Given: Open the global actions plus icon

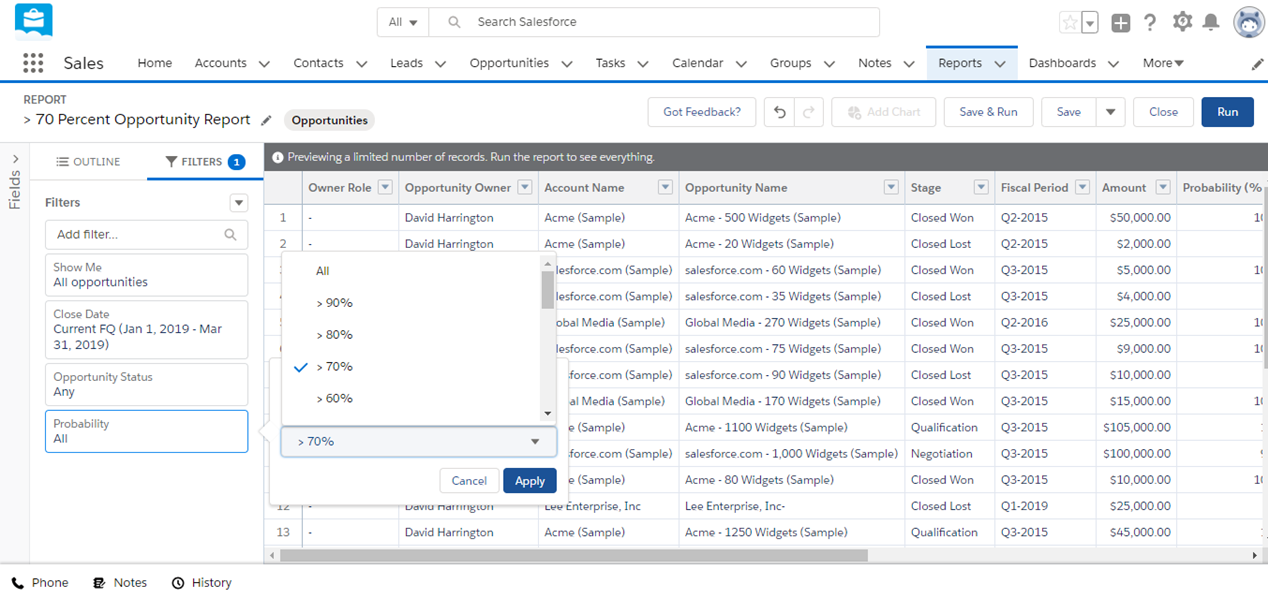Looking at the screenshot, I should coord(1120,22).
